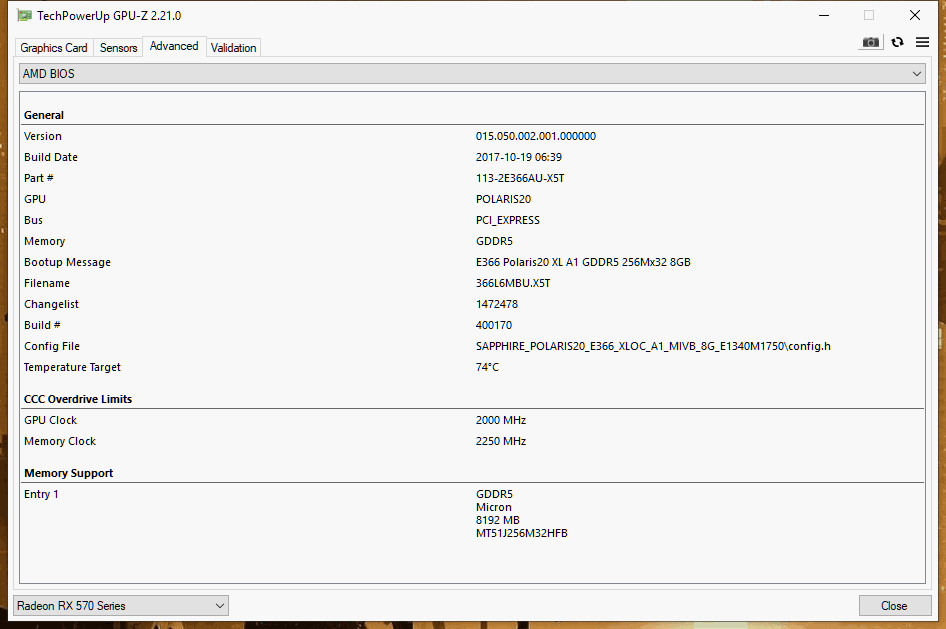Open the Radeon RX 570 Series dropdown
This screenshot has height=629, width=946.
[121, 605]
